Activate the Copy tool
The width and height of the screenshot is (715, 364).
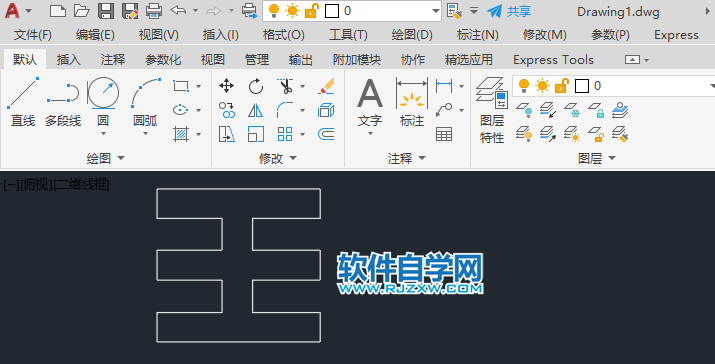(x=227, y=110)
